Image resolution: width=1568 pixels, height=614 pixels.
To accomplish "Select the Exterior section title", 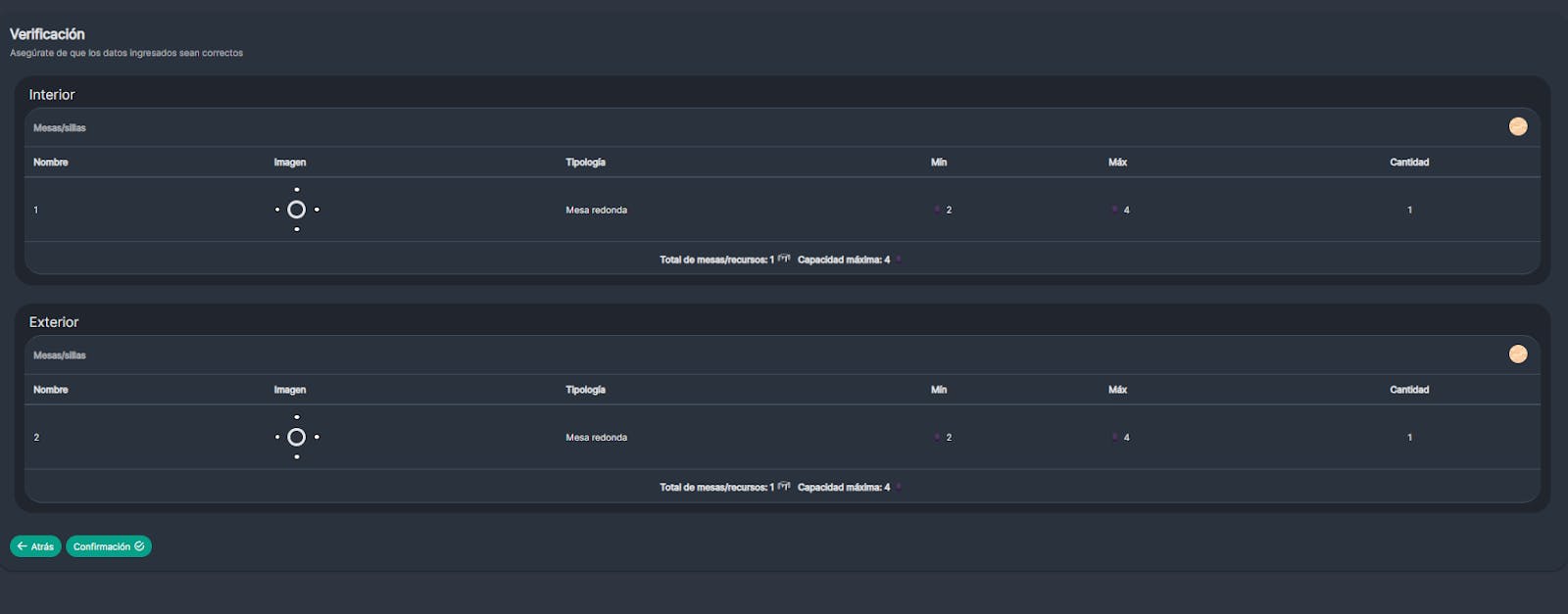I will point(54,322).
